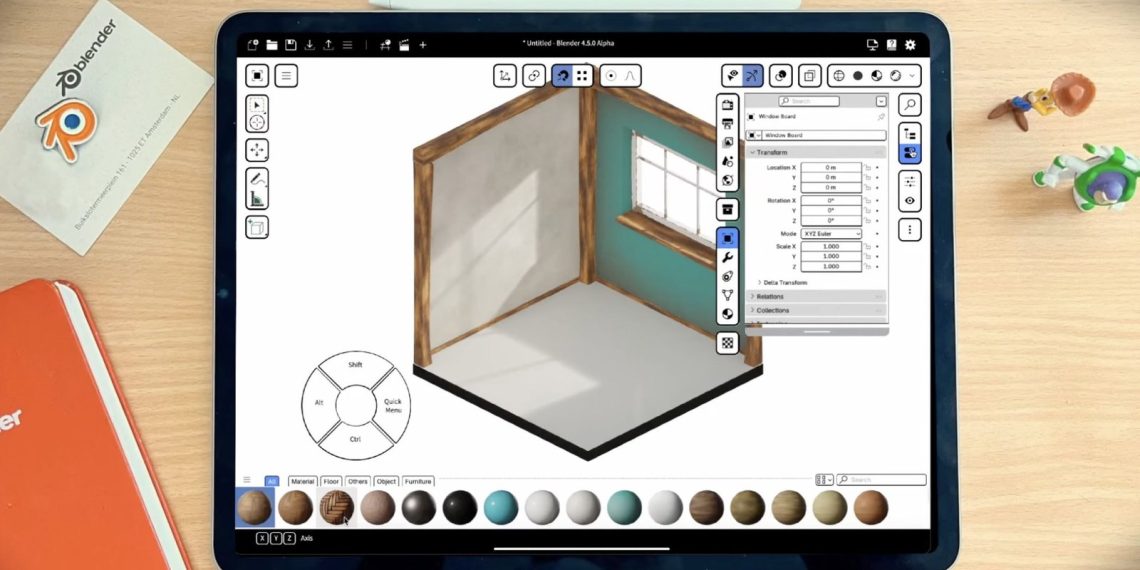
Task: Open the rotation Mode XYZ Euler dropdown
Action: point(830,234)
